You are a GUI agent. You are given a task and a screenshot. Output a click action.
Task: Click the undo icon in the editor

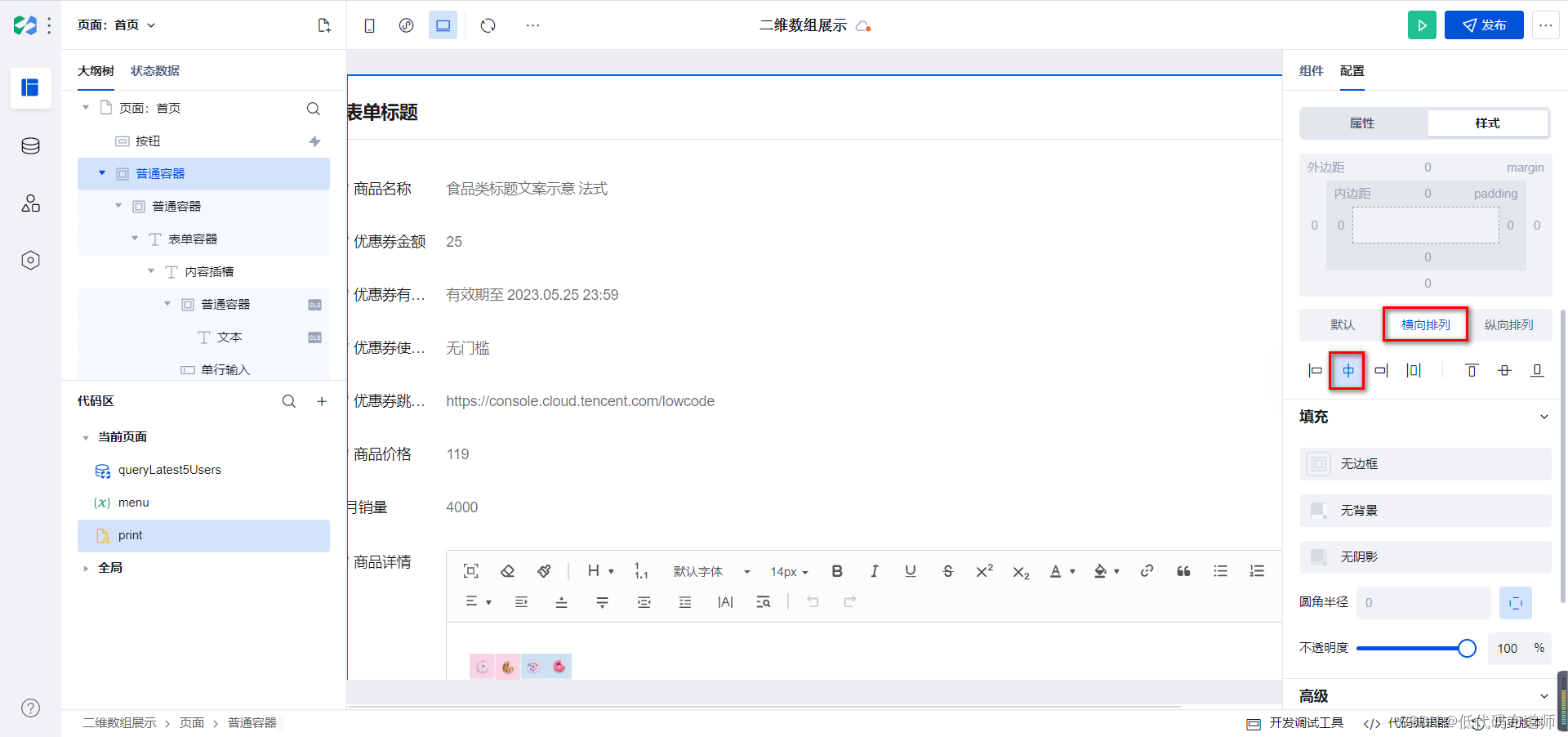pyautogui.click(x=813, y=602)
